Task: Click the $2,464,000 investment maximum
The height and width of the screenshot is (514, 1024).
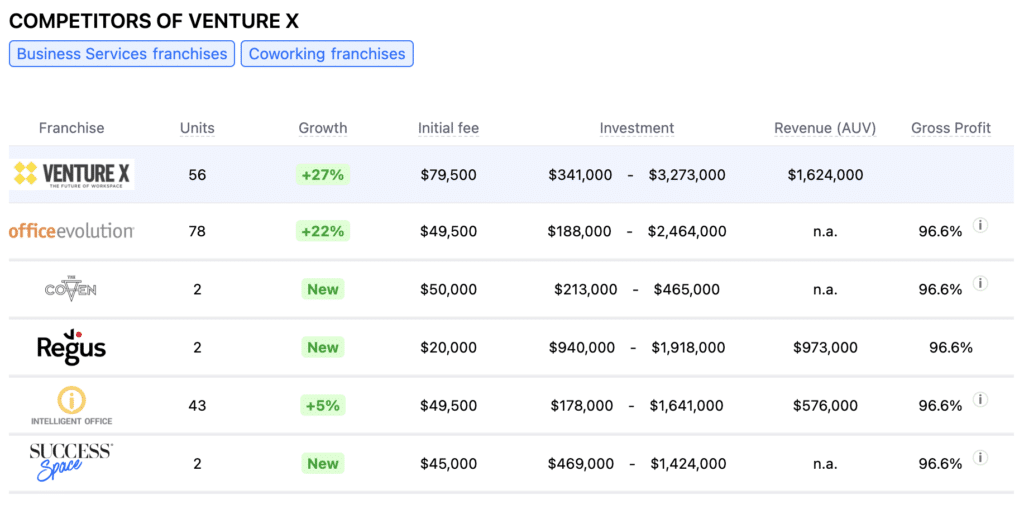Action: 686,231
